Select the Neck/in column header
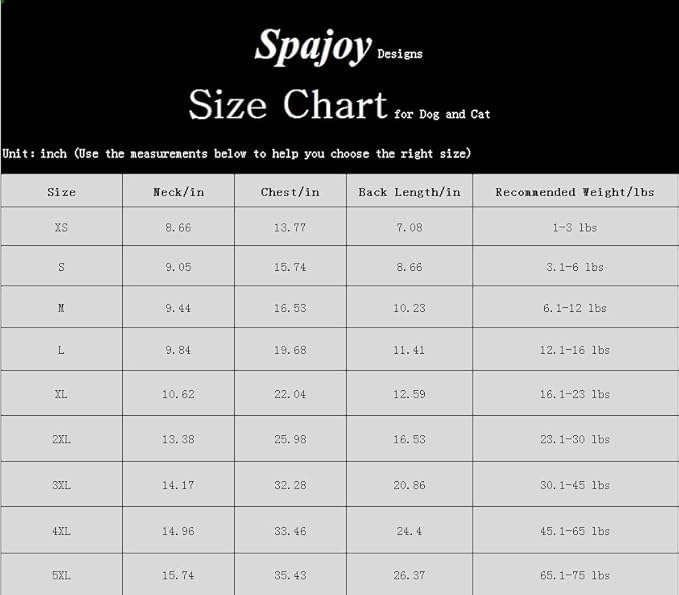 pos(178,192)
